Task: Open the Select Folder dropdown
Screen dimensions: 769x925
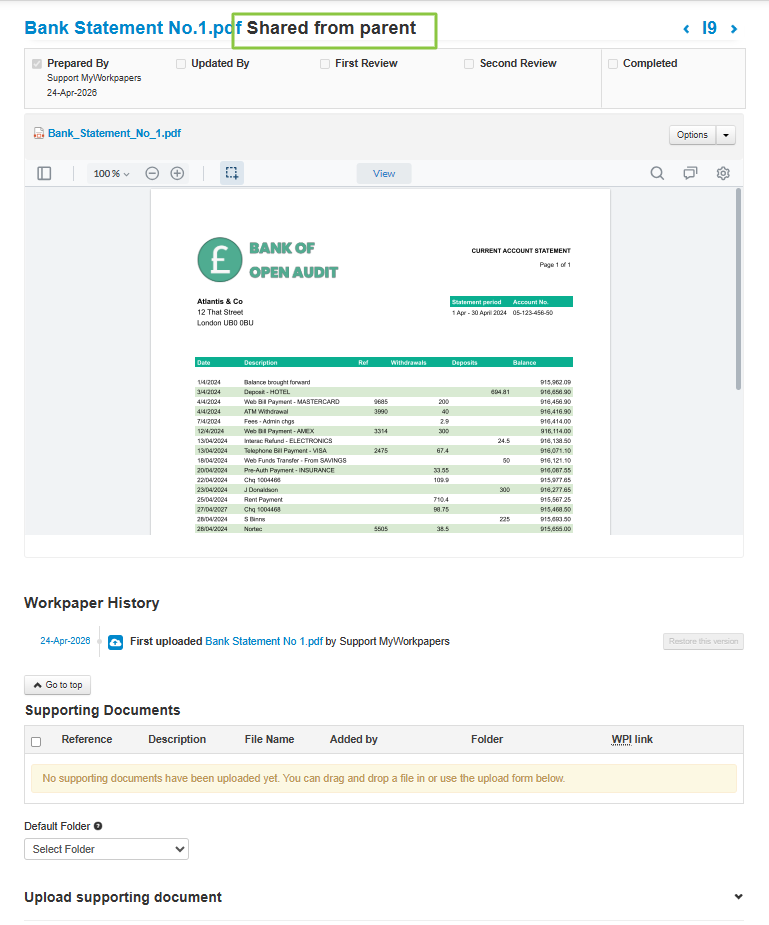Action: pos(106,849)
